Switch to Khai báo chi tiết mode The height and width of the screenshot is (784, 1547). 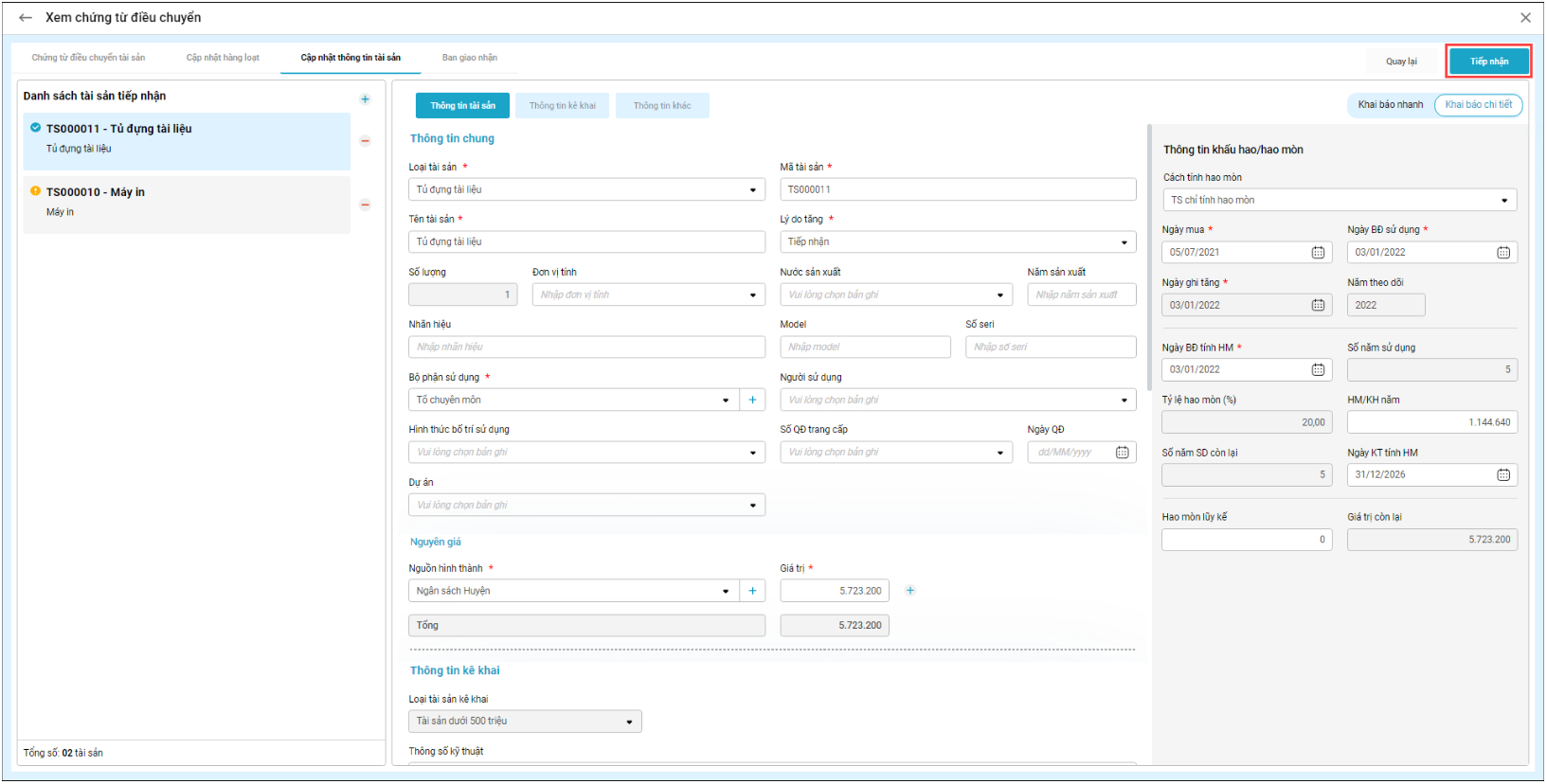1478,105
